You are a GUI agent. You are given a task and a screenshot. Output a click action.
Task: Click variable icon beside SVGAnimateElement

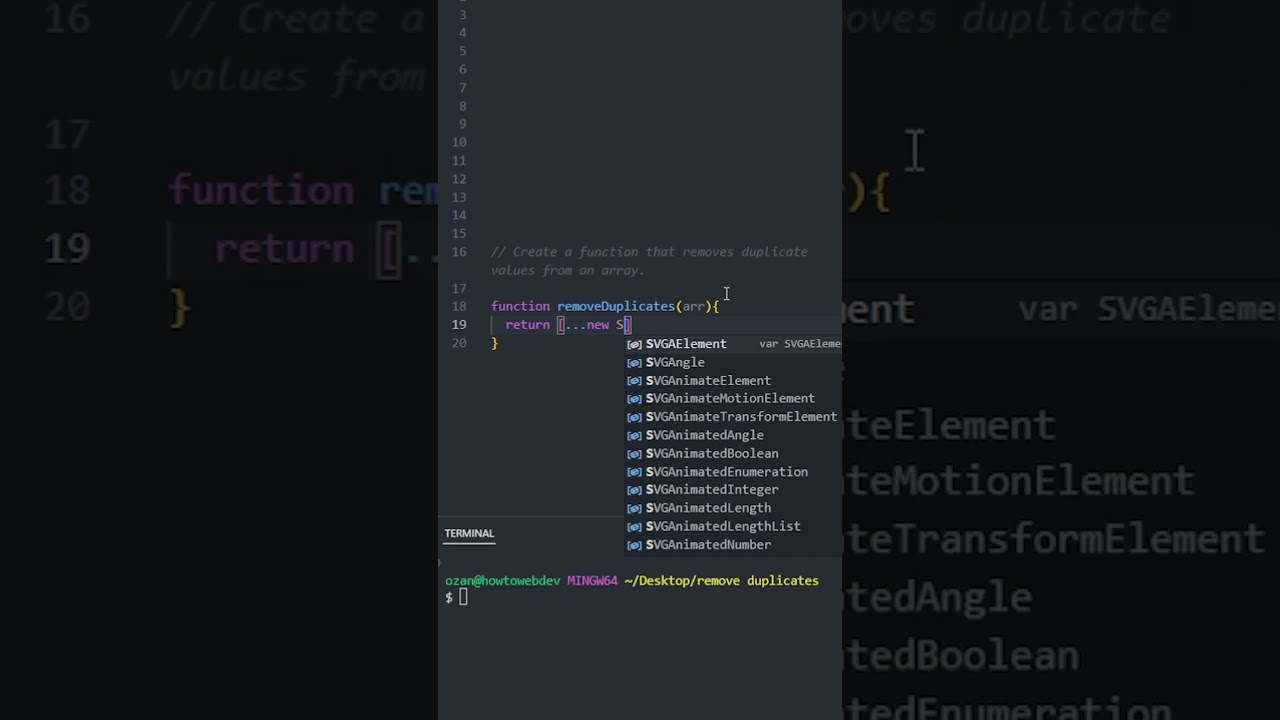tap(634, 380)
